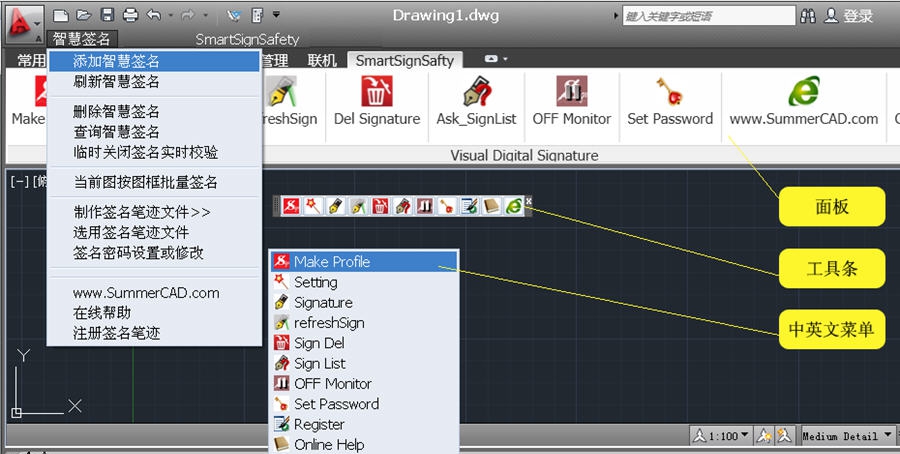
Task: Click the OFF Monitor ribbon button
Action: coord(572,102)
